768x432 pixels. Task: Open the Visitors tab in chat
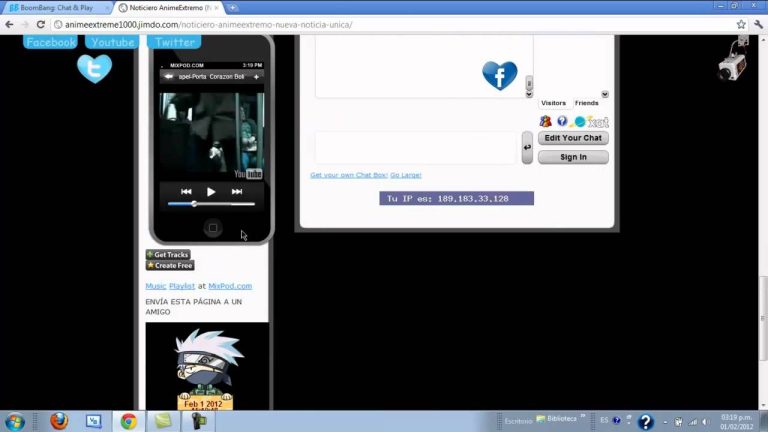(553, 103)
